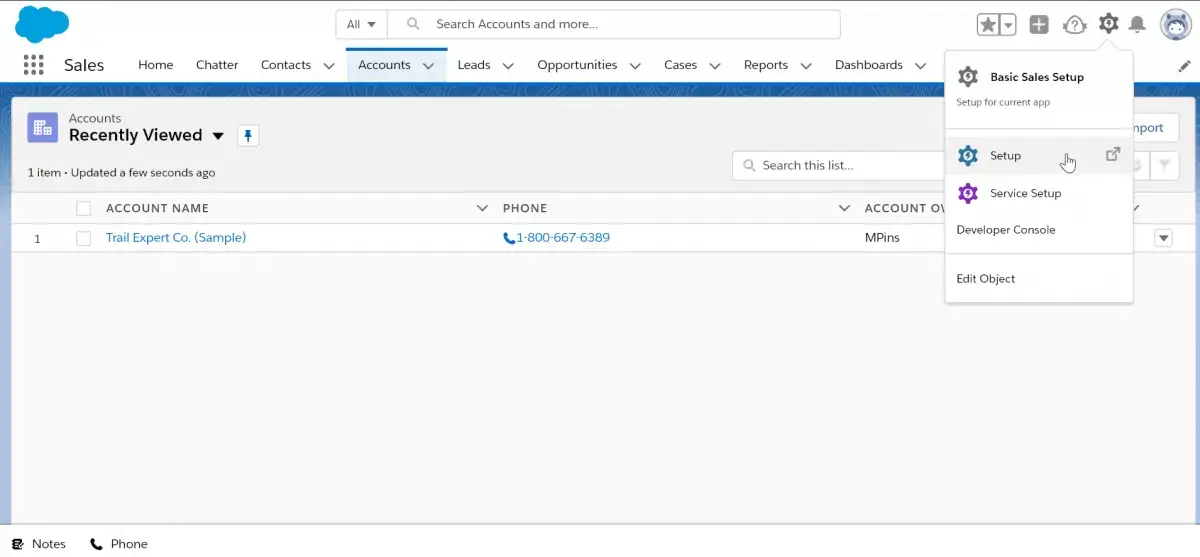Image resolution: width=1200 pixels, height=557 pixels.
Task: Open the App Launcher grid icon
Action: (33, 65)
